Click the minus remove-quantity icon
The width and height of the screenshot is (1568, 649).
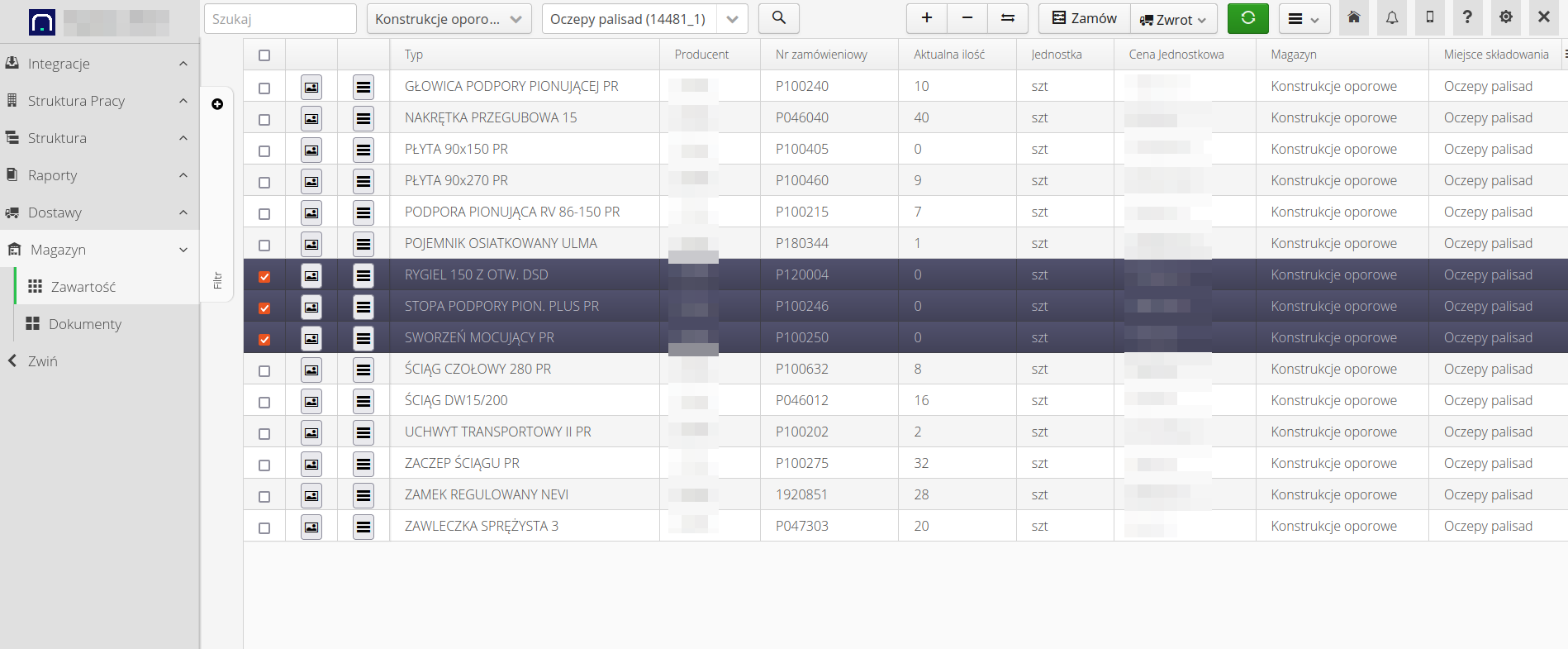(967, 18)
